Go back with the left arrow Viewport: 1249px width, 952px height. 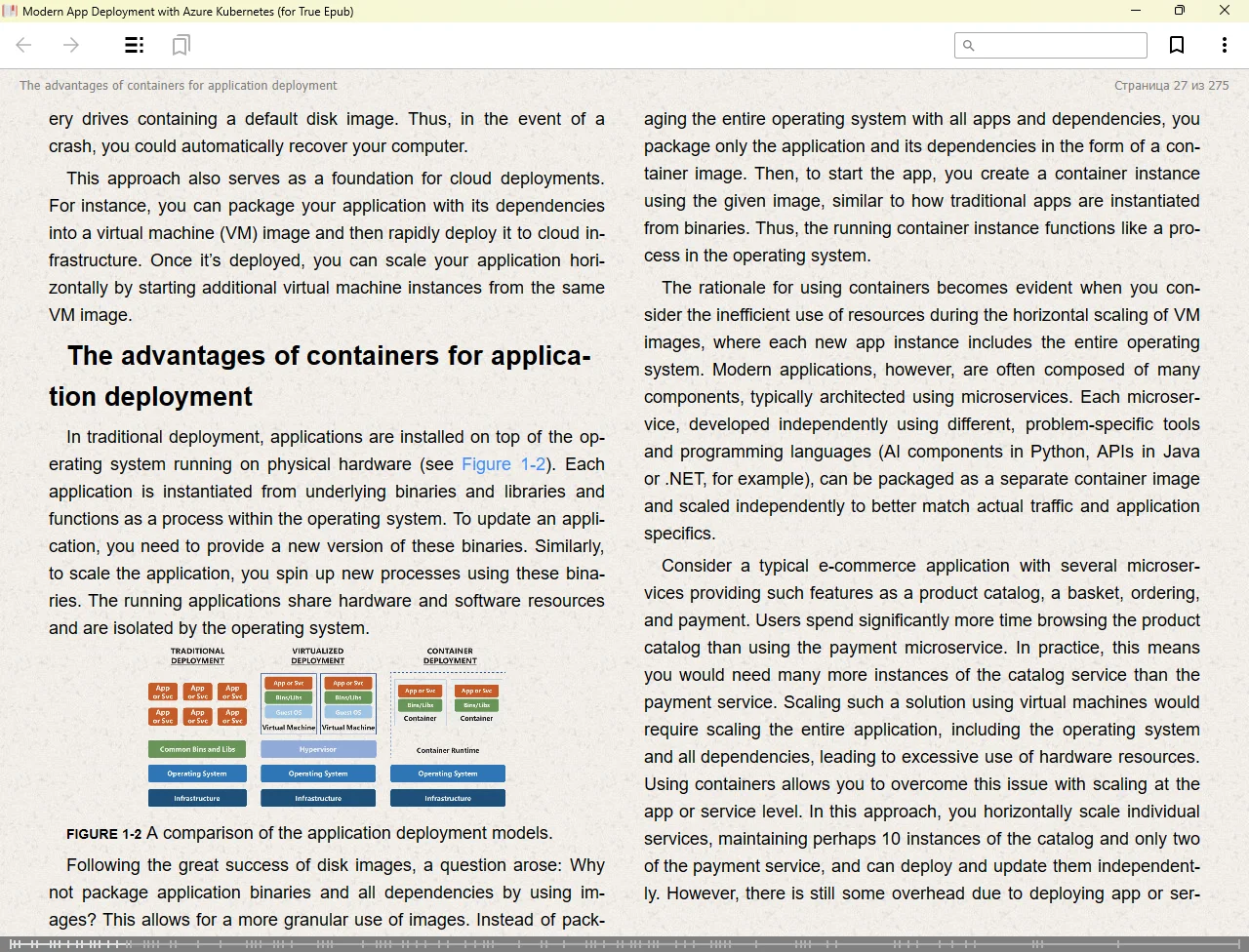pyautogui.click(x=24, y=45)
